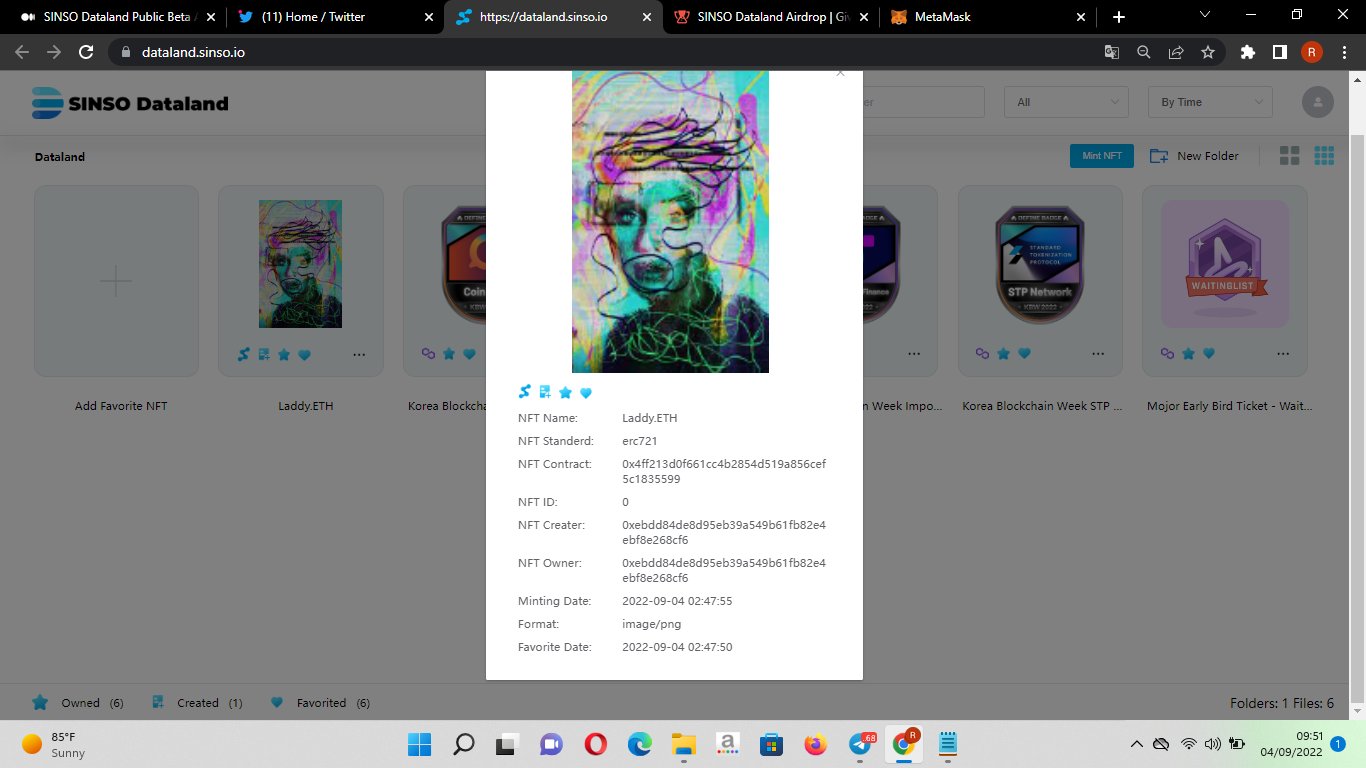Open the tab search chevron

(x=1205, y=15)
